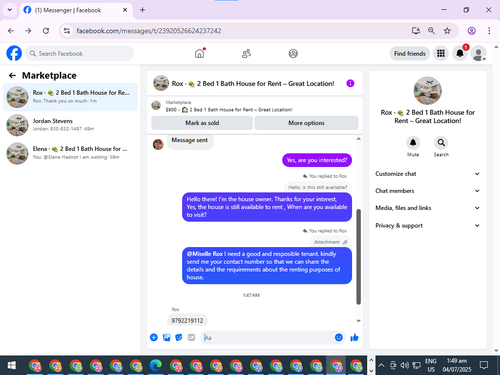The image size is (500, 375).
Task: Click the 'Yes, are you interested?' message
Action: pyautogui.click(x=317, y=160)
